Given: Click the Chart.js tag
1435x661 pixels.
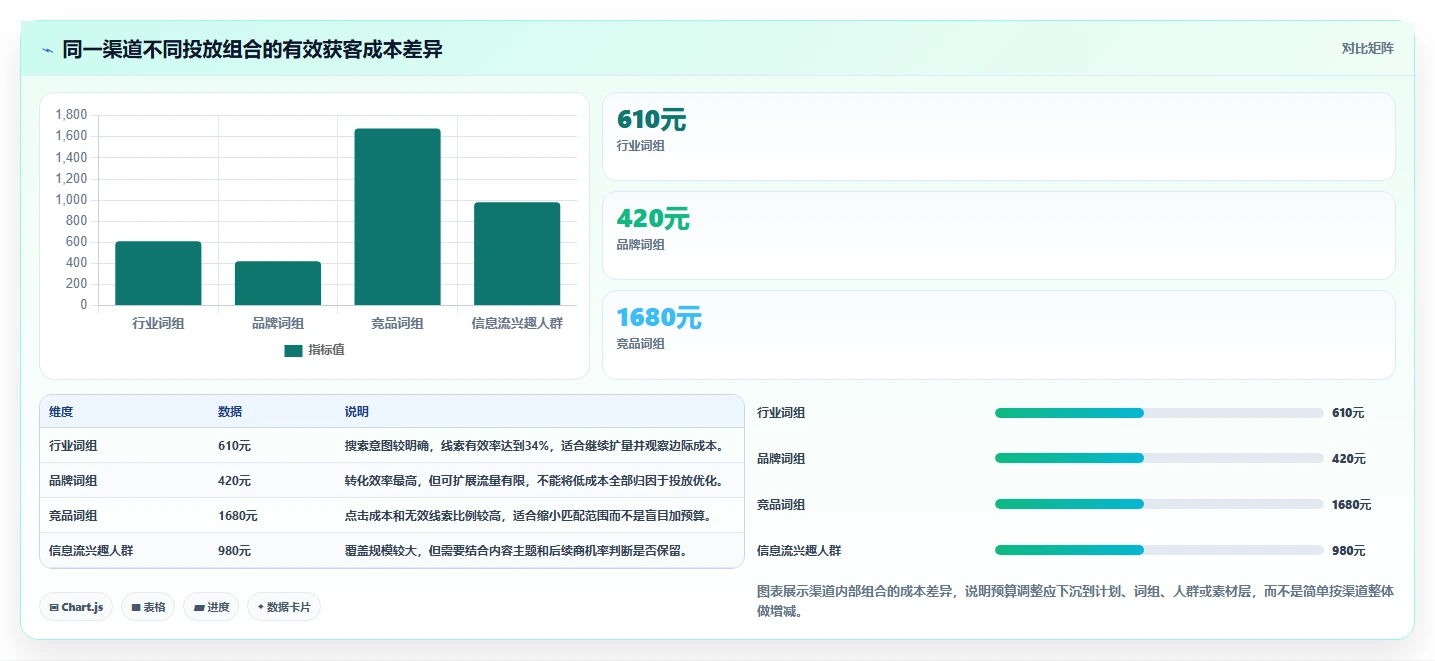Looking at the screenshot, I should click(76, 607).
